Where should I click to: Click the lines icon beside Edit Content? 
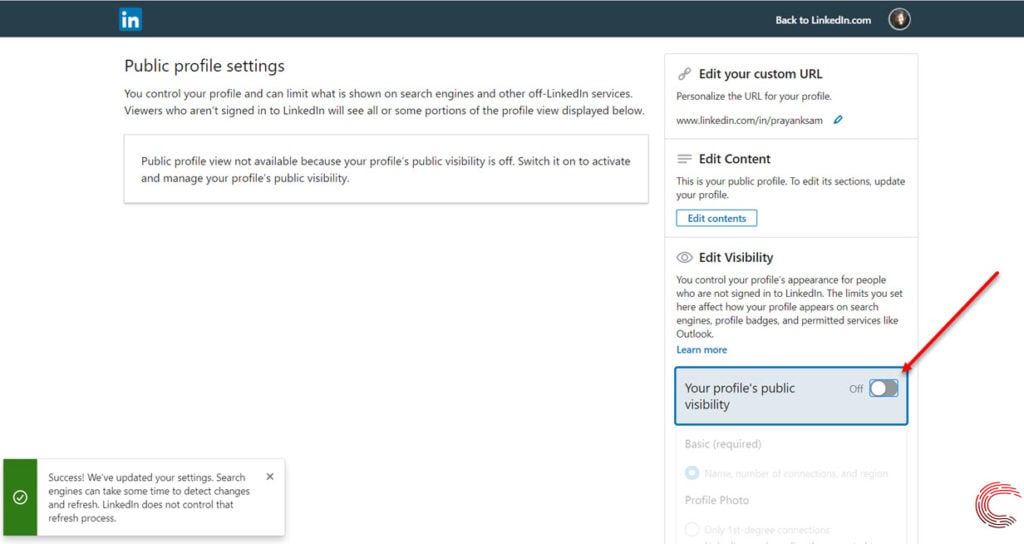click(x=684, y=159)
